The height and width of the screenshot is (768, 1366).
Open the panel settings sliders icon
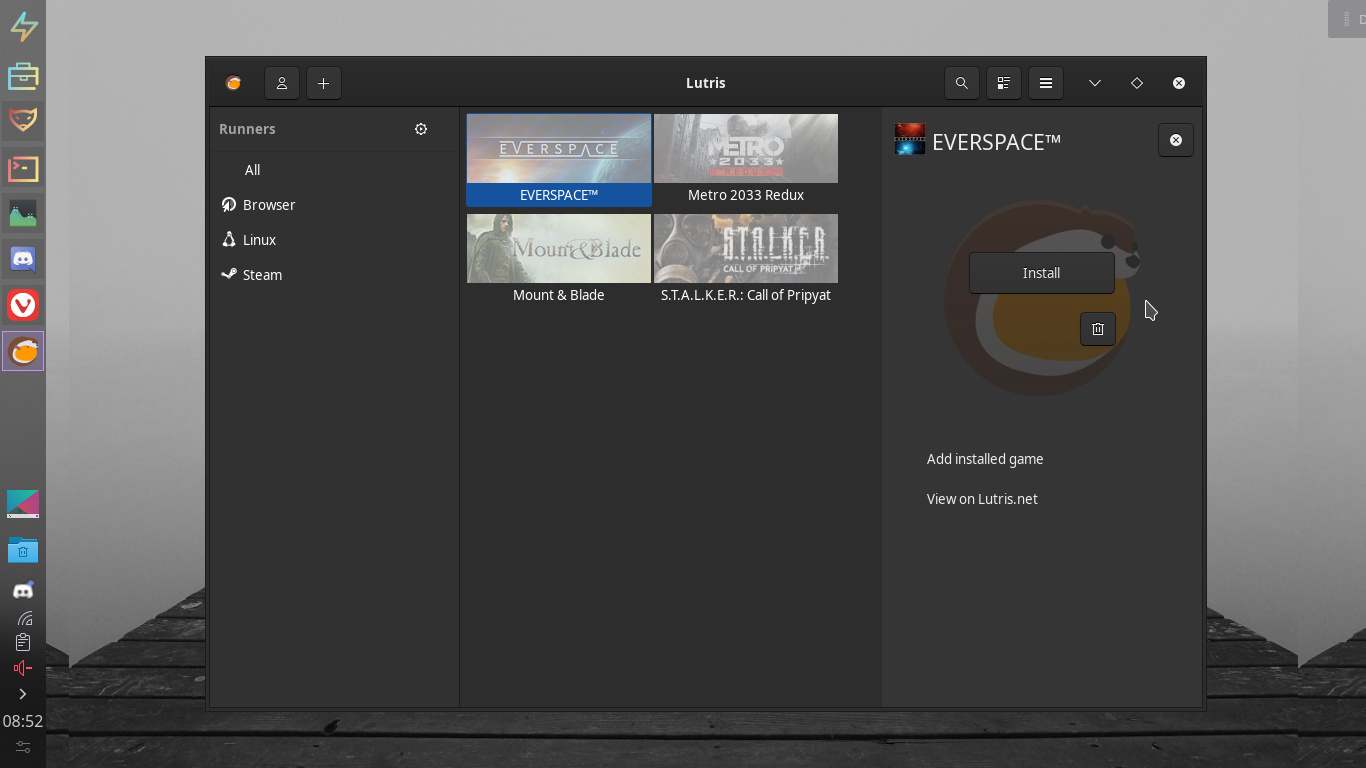pos(23,747)
